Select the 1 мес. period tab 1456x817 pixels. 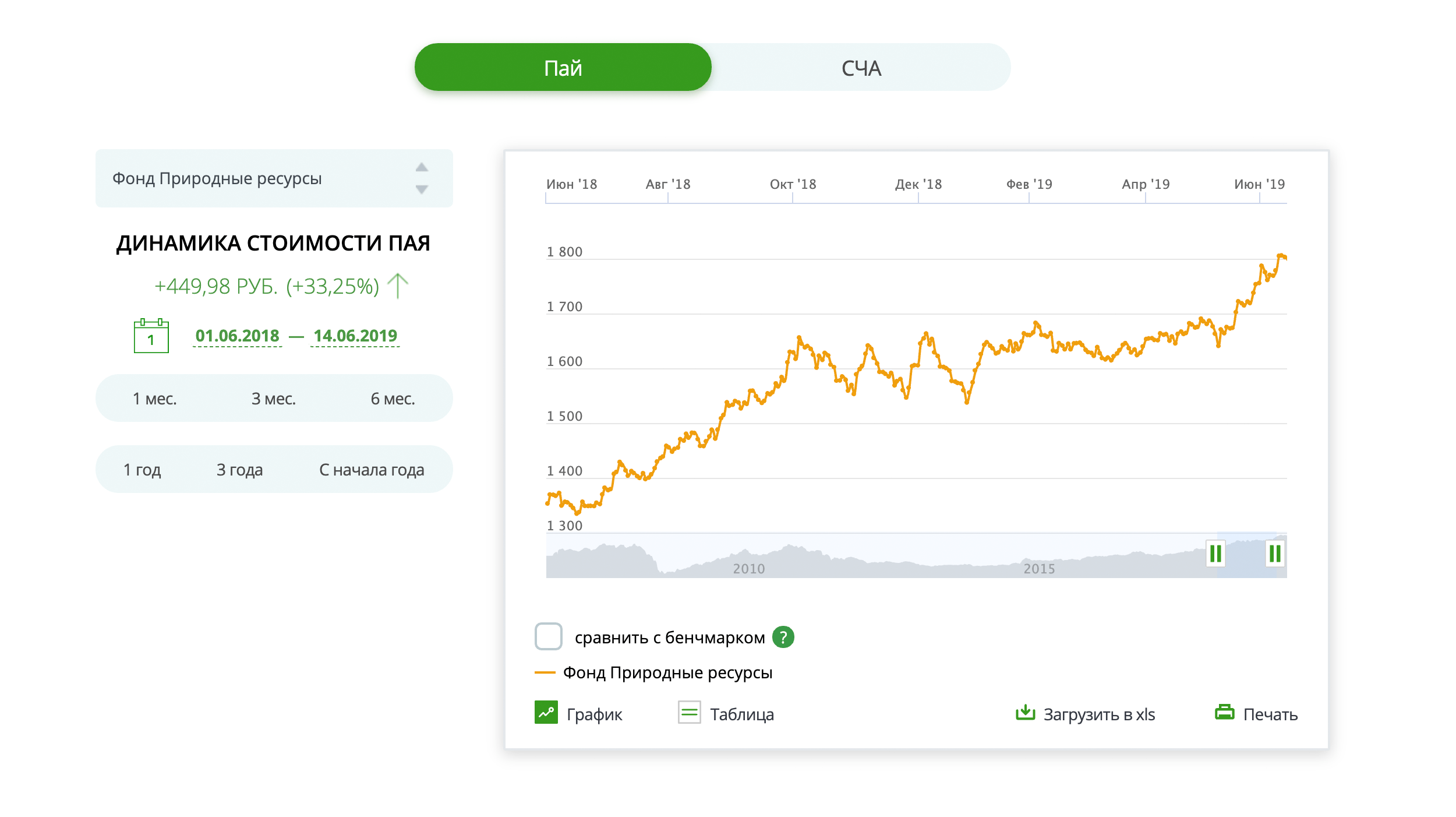pos(154,399)
